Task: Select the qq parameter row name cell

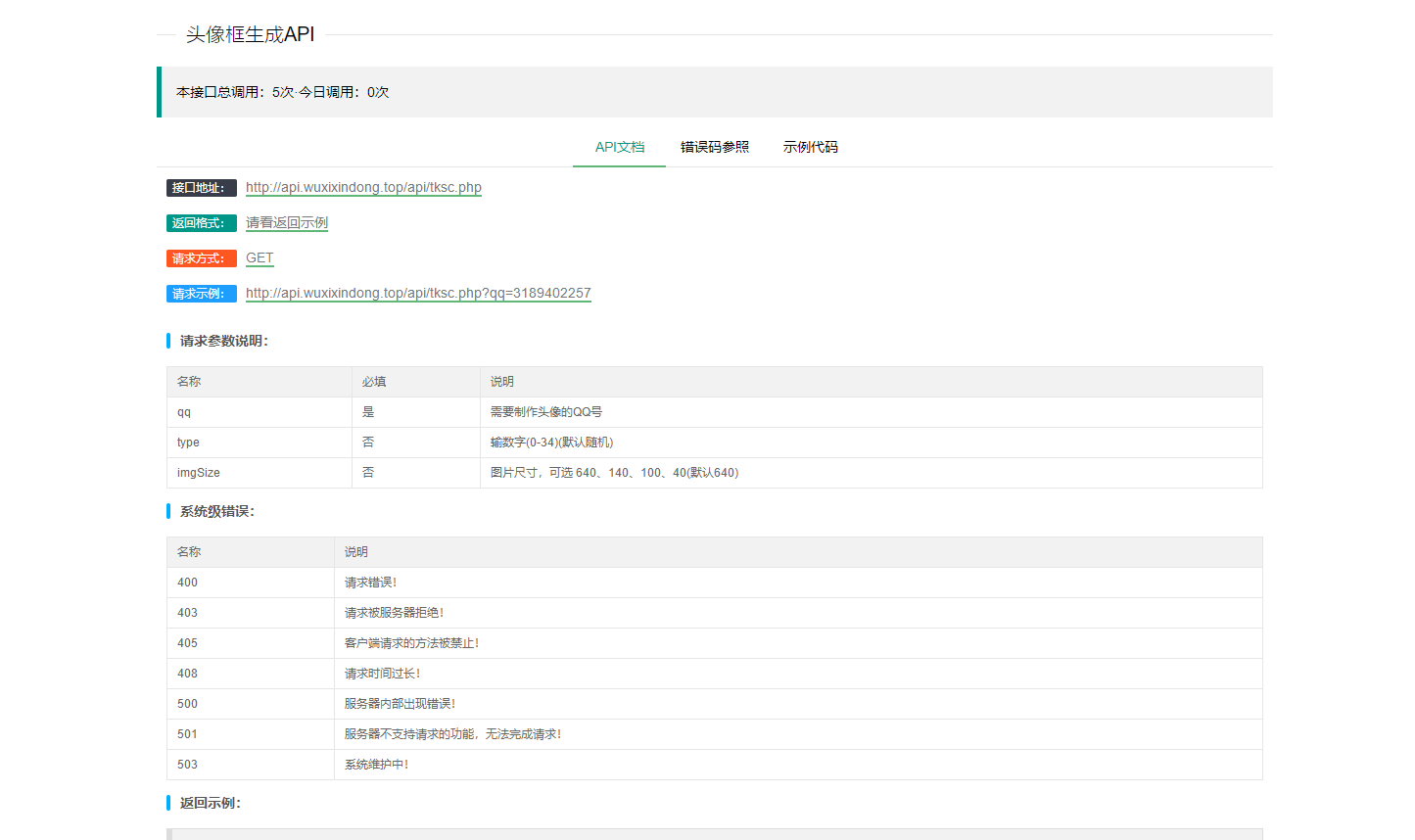Action: [184, 412]
